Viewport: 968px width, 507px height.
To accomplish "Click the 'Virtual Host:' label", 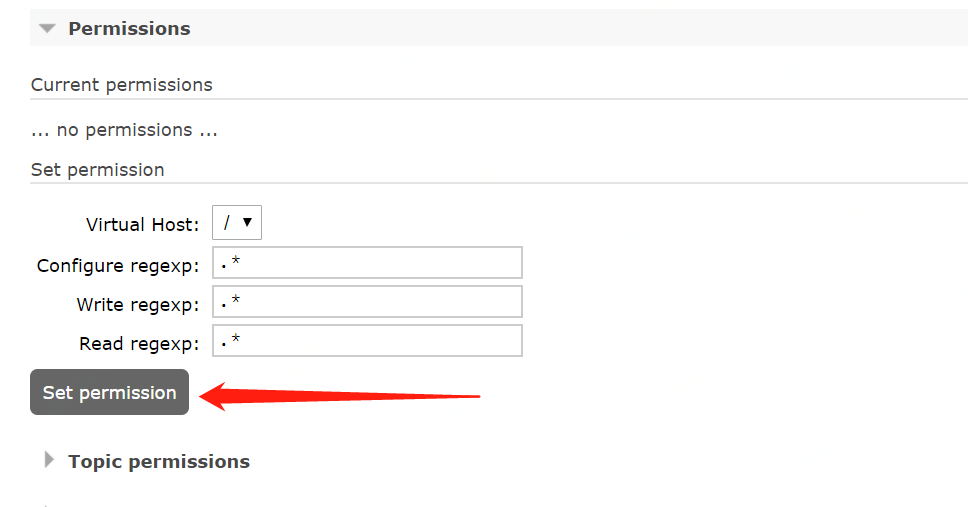I will (143, 225).
